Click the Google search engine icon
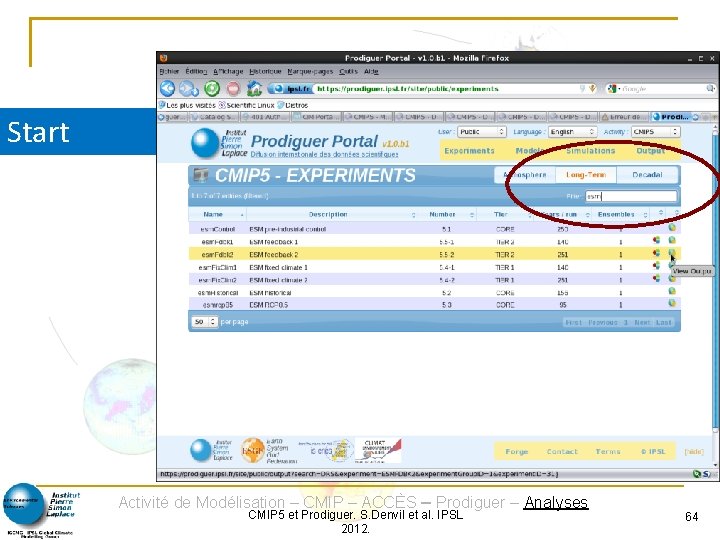720x540 pixels. [x=612, y=89]
